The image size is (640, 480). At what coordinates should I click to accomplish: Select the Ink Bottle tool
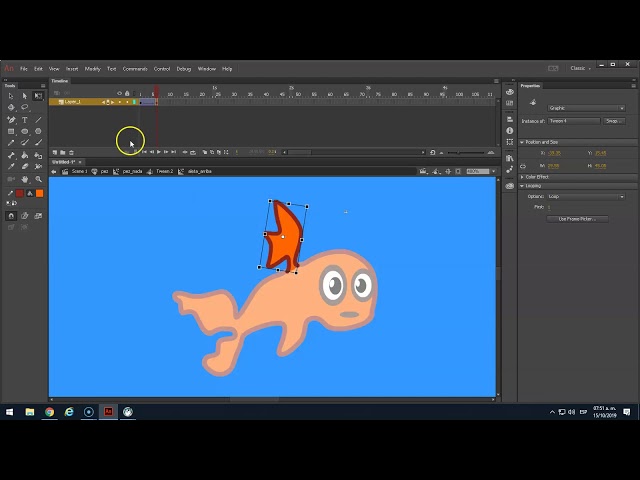click(x=38, y=155)
